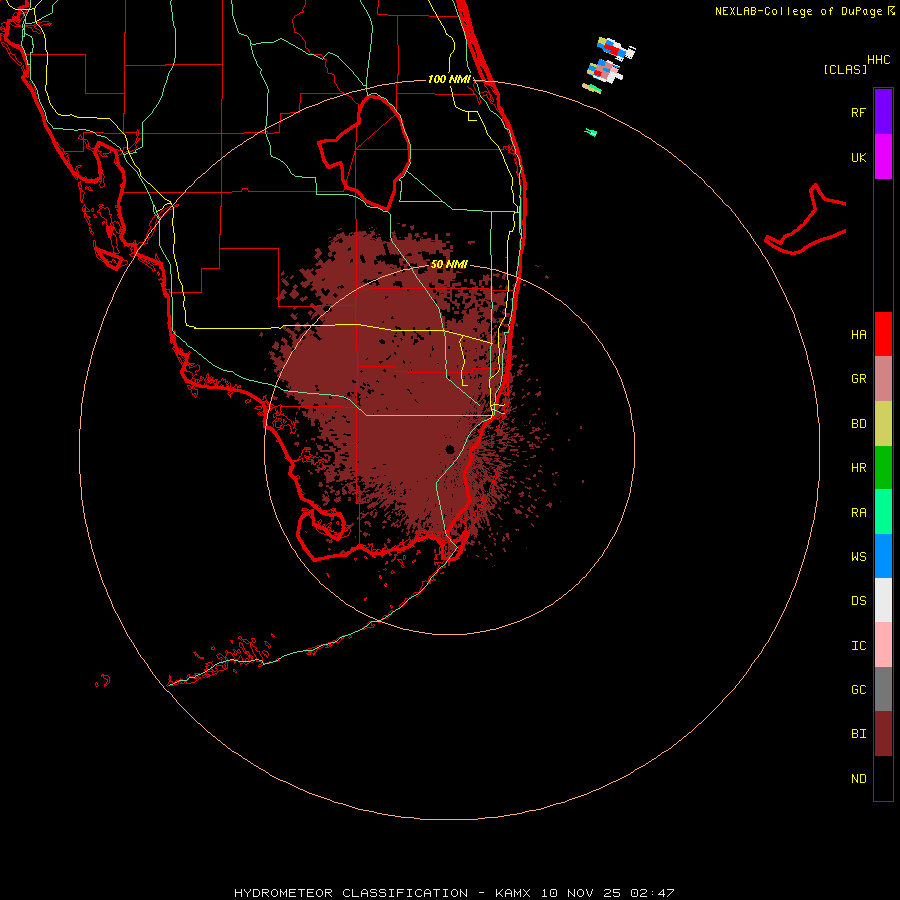
Task: Click the small black radar site dot
Action: pyautogui.click(x=449, y=449)
